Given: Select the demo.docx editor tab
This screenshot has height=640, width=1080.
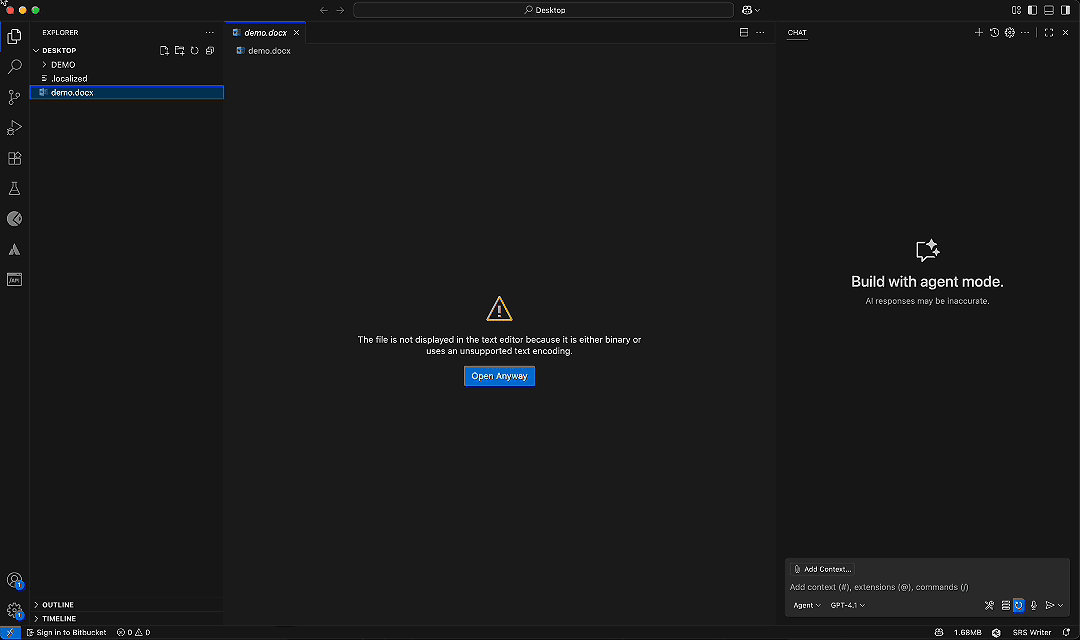Looking at the screenshot, I should (265, 32).
